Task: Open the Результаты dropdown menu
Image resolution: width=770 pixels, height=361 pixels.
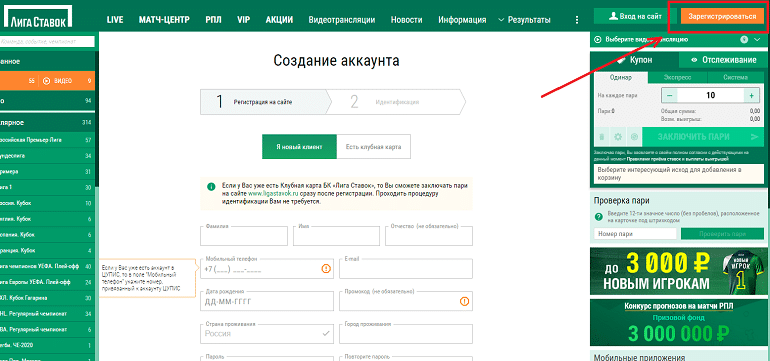Action: point(524,20)
